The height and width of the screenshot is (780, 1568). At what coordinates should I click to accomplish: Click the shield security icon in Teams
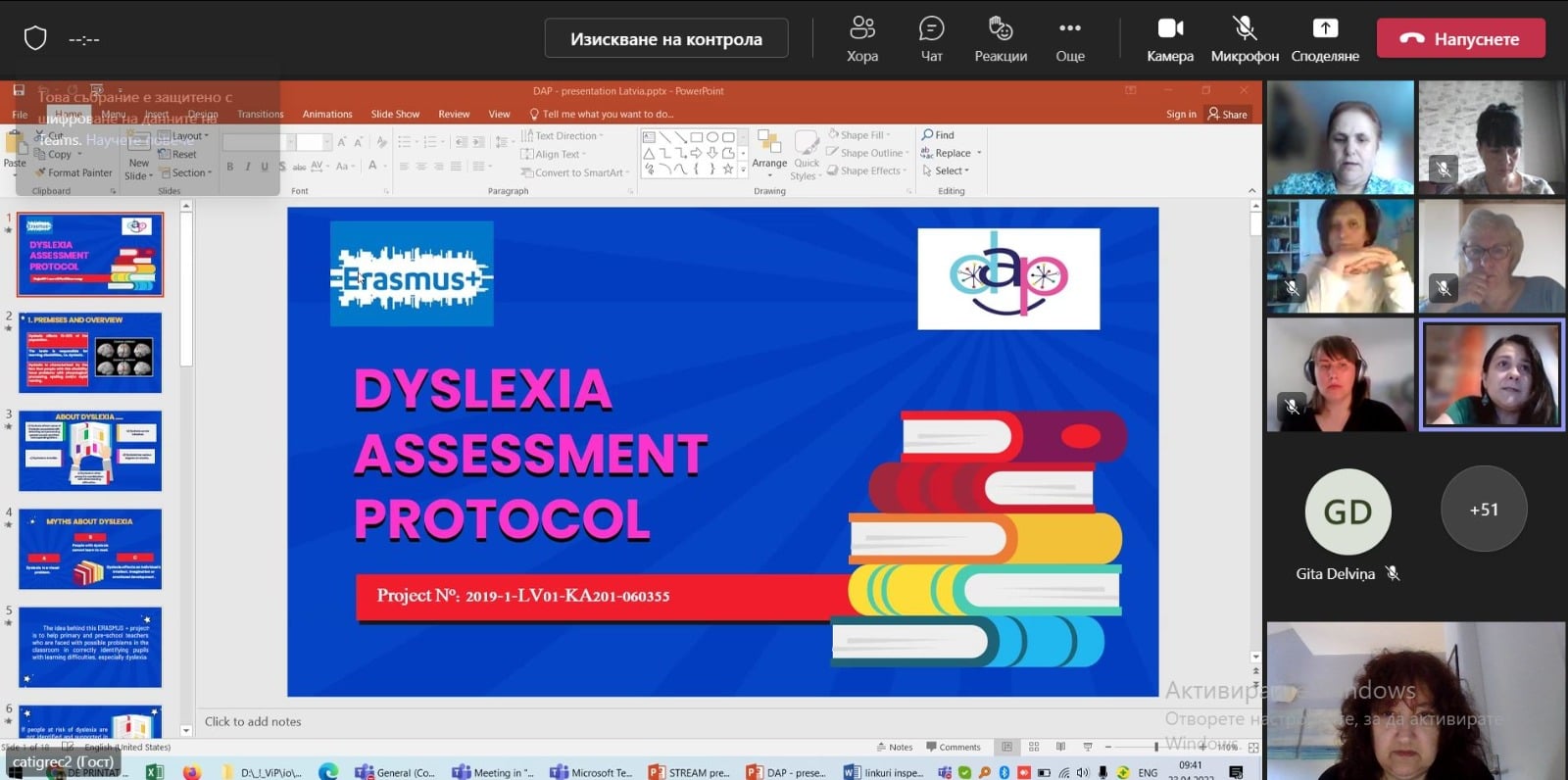(35, 38)
